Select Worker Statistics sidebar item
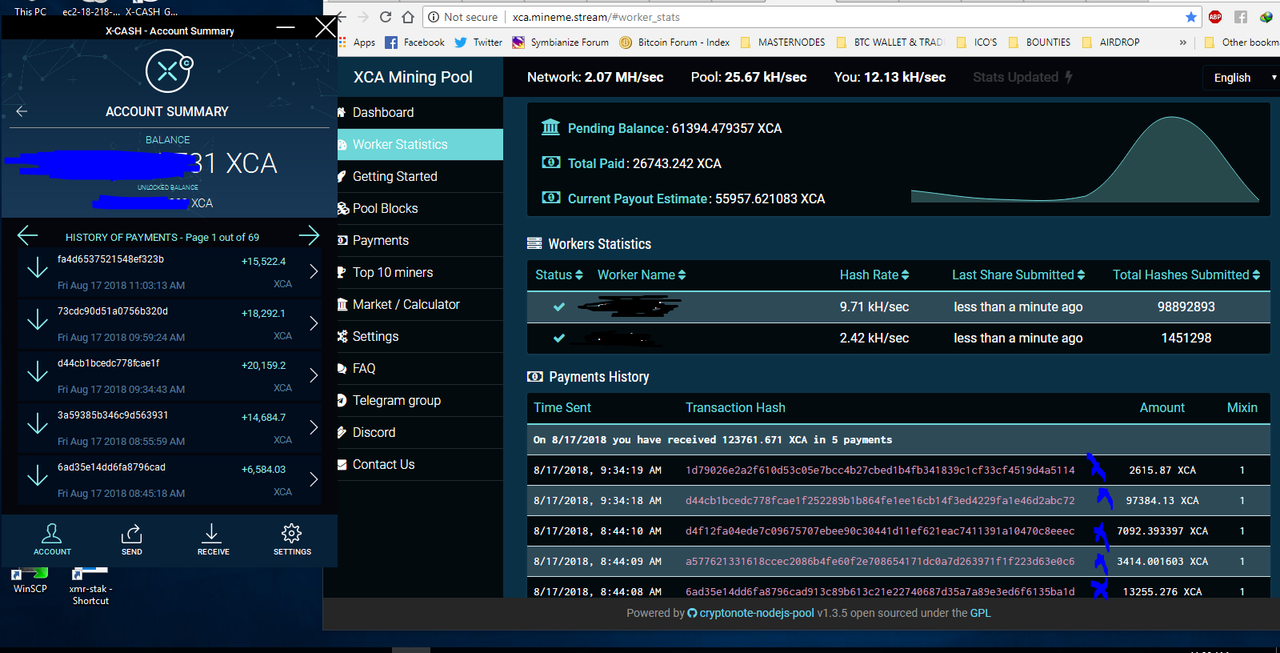The image size is (1280, 653). pyautogui.click(x=420, y=144)
